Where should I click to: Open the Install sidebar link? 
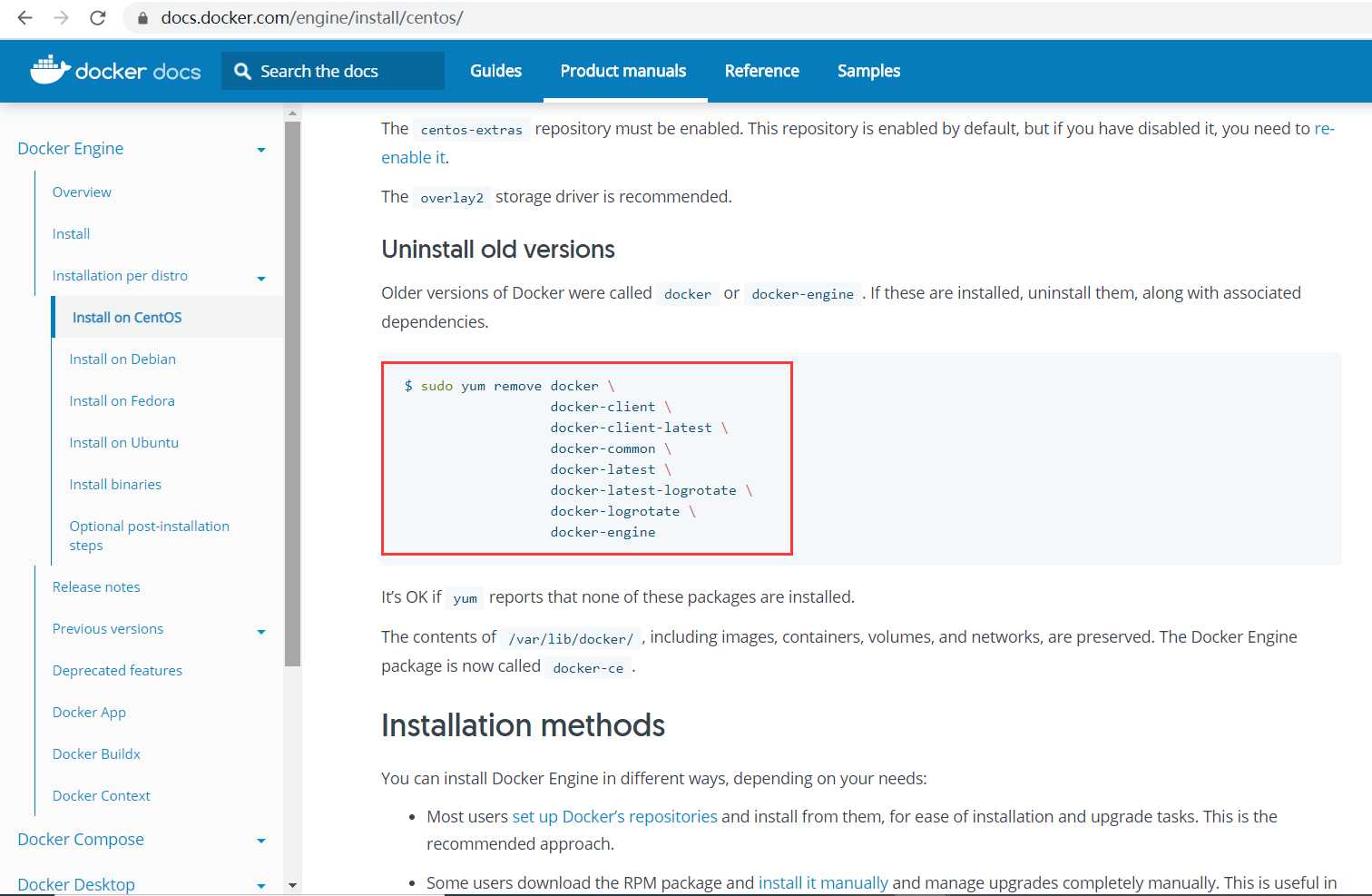[x=71, y=233]
